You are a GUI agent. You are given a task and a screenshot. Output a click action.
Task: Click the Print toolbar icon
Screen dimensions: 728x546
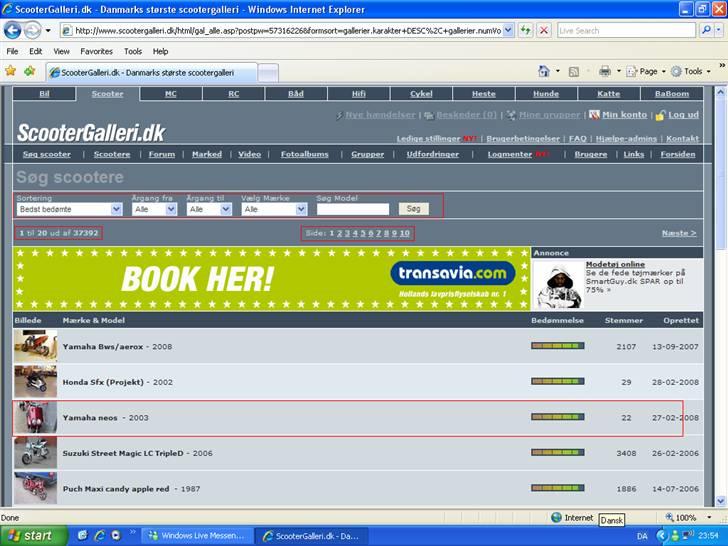(x=604, y=72)
